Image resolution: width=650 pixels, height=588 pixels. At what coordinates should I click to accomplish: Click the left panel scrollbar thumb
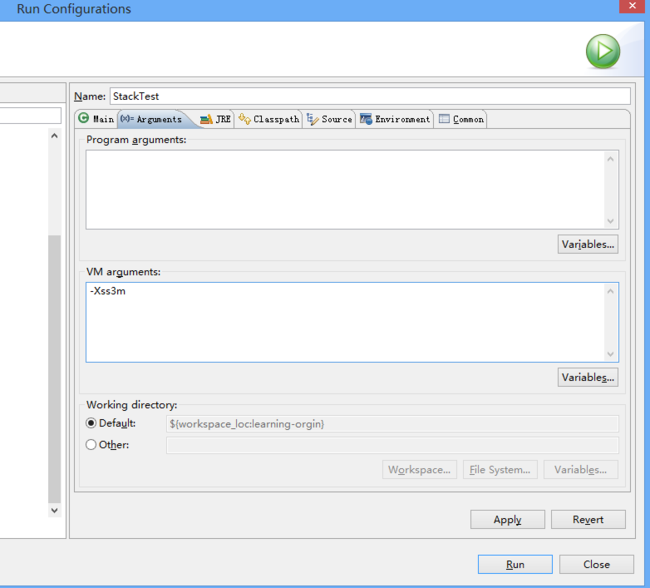(54, 369)
